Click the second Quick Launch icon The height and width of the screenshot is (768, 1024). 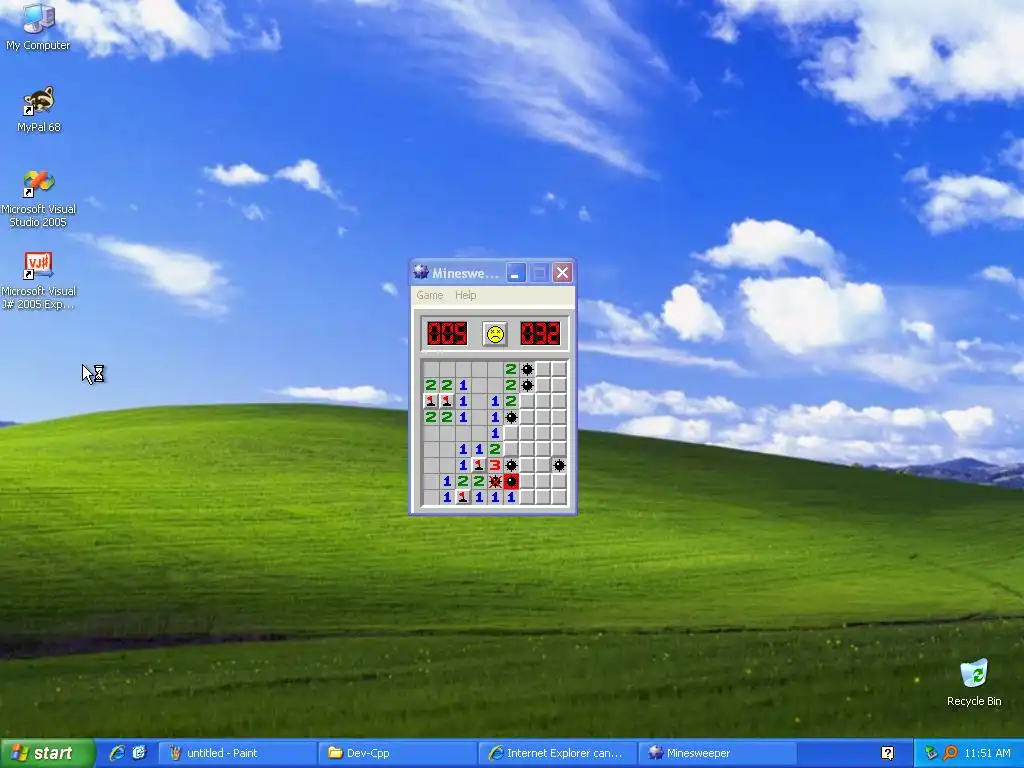tap(139, 753)
